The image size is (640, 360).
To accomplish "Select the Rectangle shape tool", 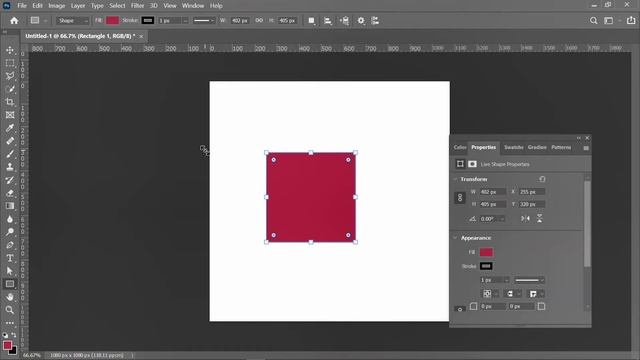I will click(x=10, y=284).
